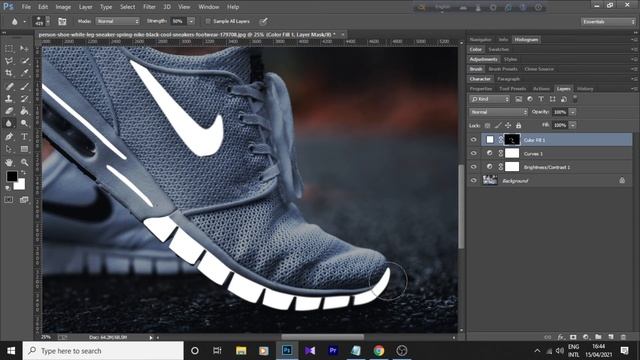The image size is (640, 360).
Task: Open the layer blending mode dropdown
Action: (498, 112)
